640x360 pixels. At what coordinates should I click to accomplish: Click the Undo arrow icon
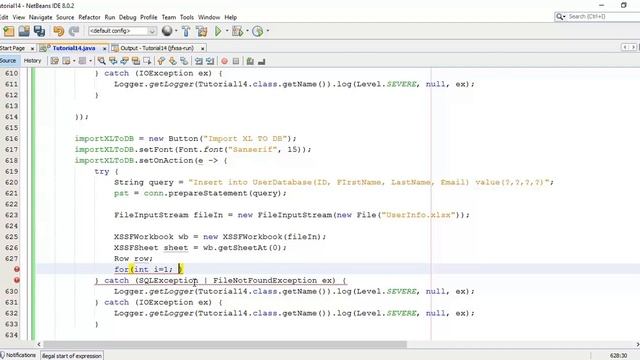(x=59, y=31)
